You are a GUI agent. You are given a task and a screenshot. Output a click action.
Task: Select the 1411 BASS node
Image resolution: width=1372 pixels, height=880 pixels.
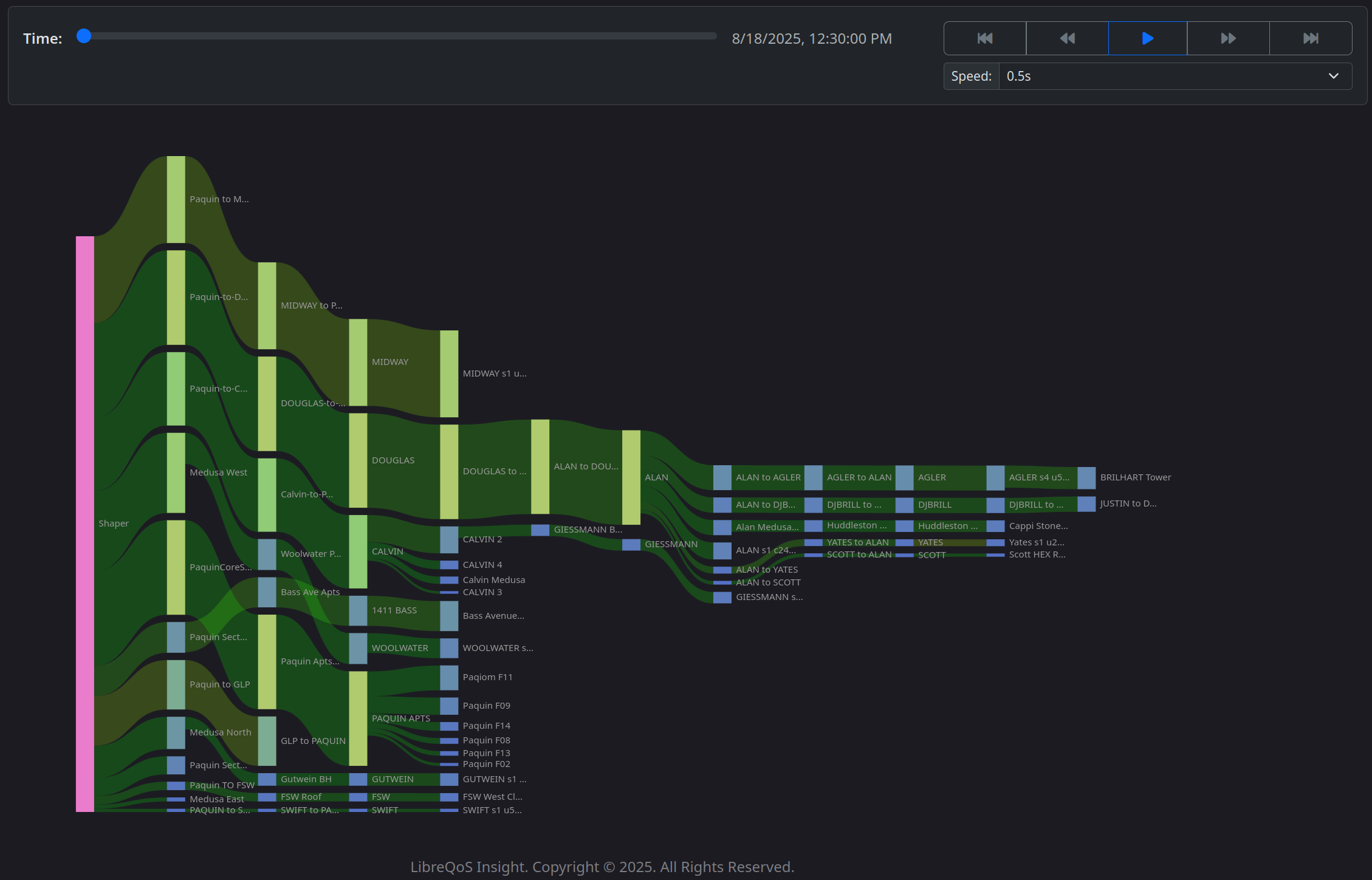358,610
